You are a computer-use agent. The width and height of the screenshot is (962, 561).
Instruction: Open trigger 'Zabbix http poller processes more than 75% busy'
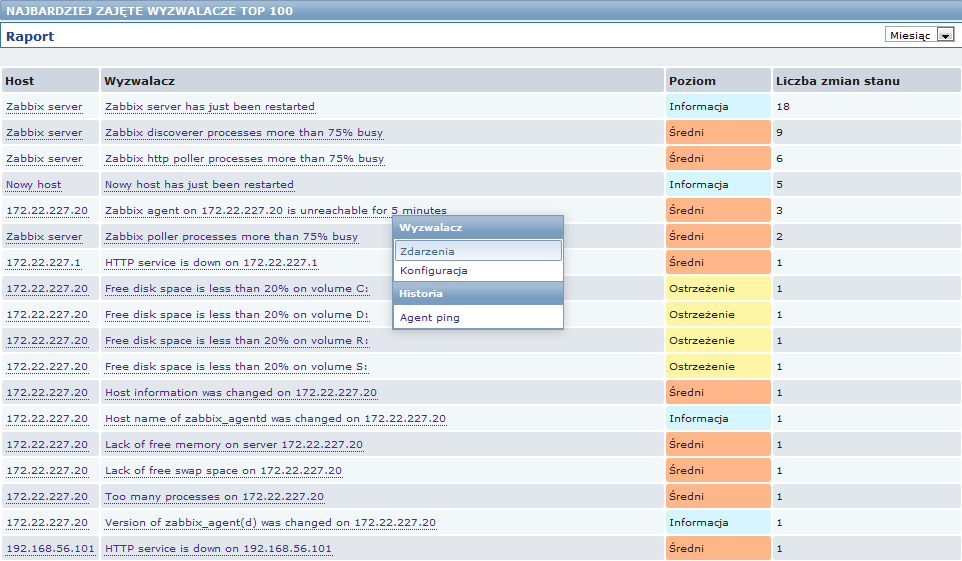point(244,158)
